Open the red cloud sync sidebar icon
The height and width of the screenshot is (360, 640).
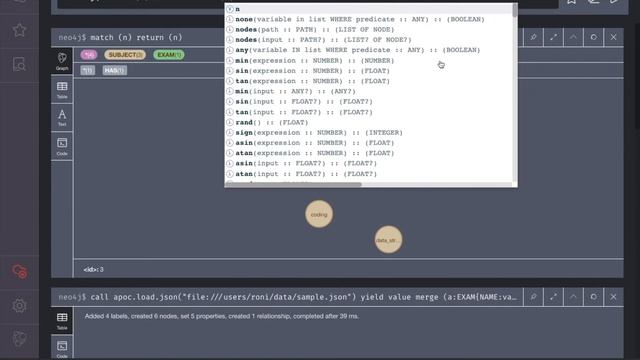(20, 271)
